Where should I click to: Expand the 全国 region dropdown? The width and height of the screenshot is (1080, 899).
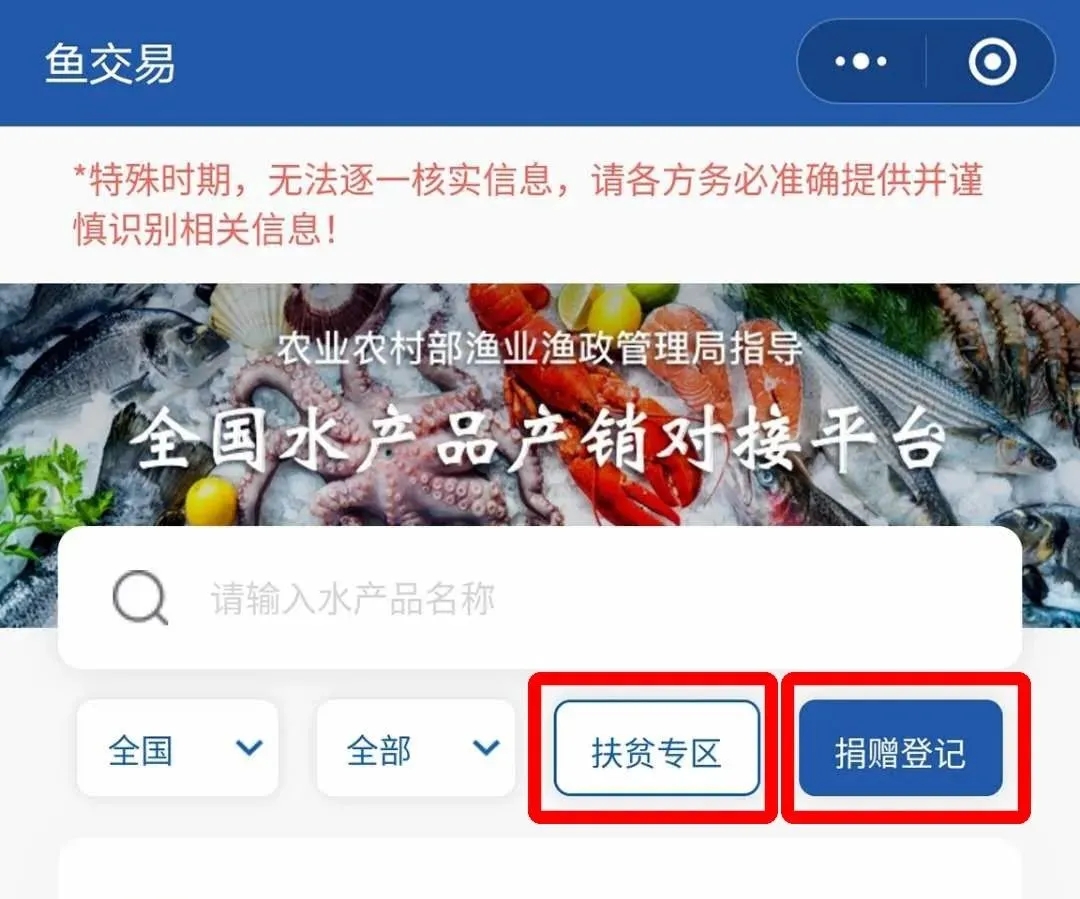click(178, 748)
